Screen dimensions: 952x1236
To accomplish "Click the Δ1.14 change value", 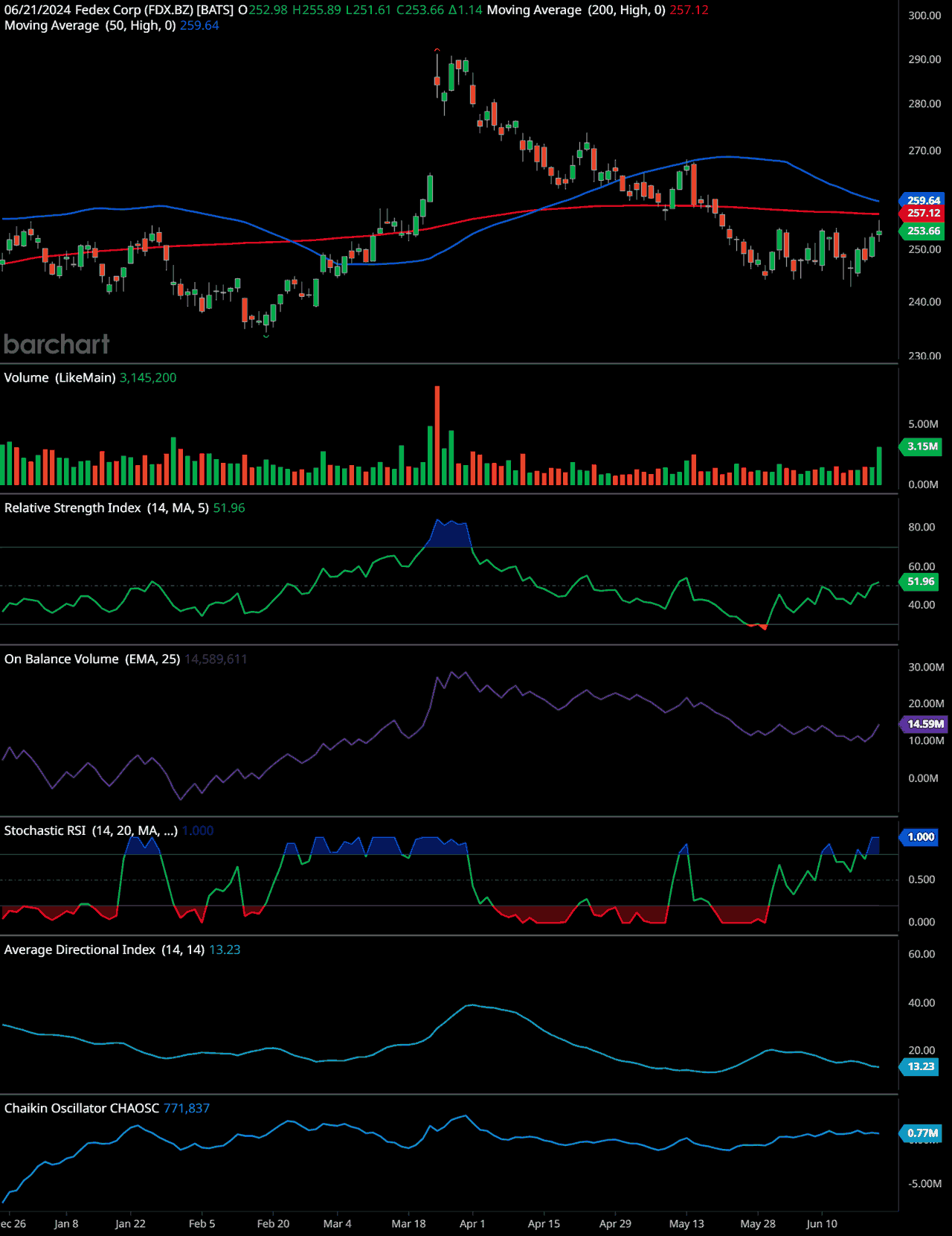I will (x=466, y=10).
